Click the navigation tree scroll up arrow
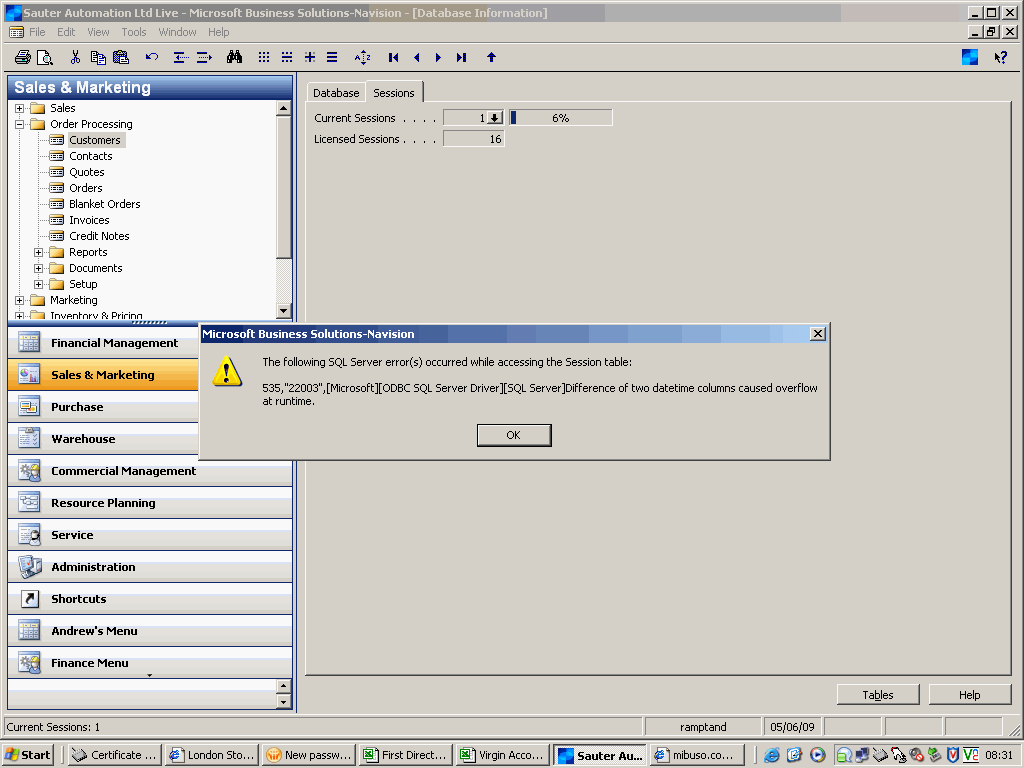Screen dimensions: 1024x768 283,108
